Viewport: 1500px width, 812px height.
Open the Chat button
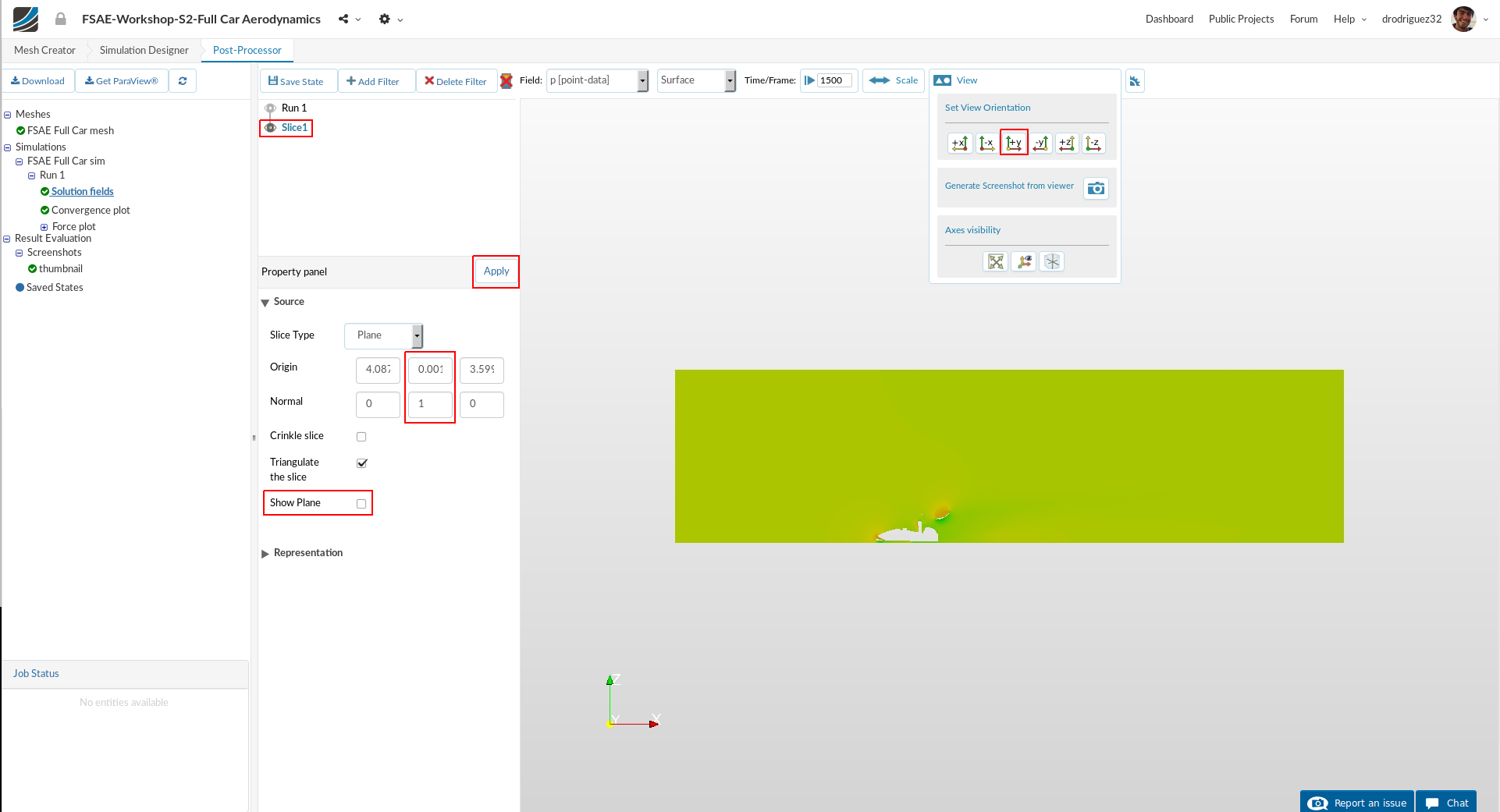pos(1446,802)
